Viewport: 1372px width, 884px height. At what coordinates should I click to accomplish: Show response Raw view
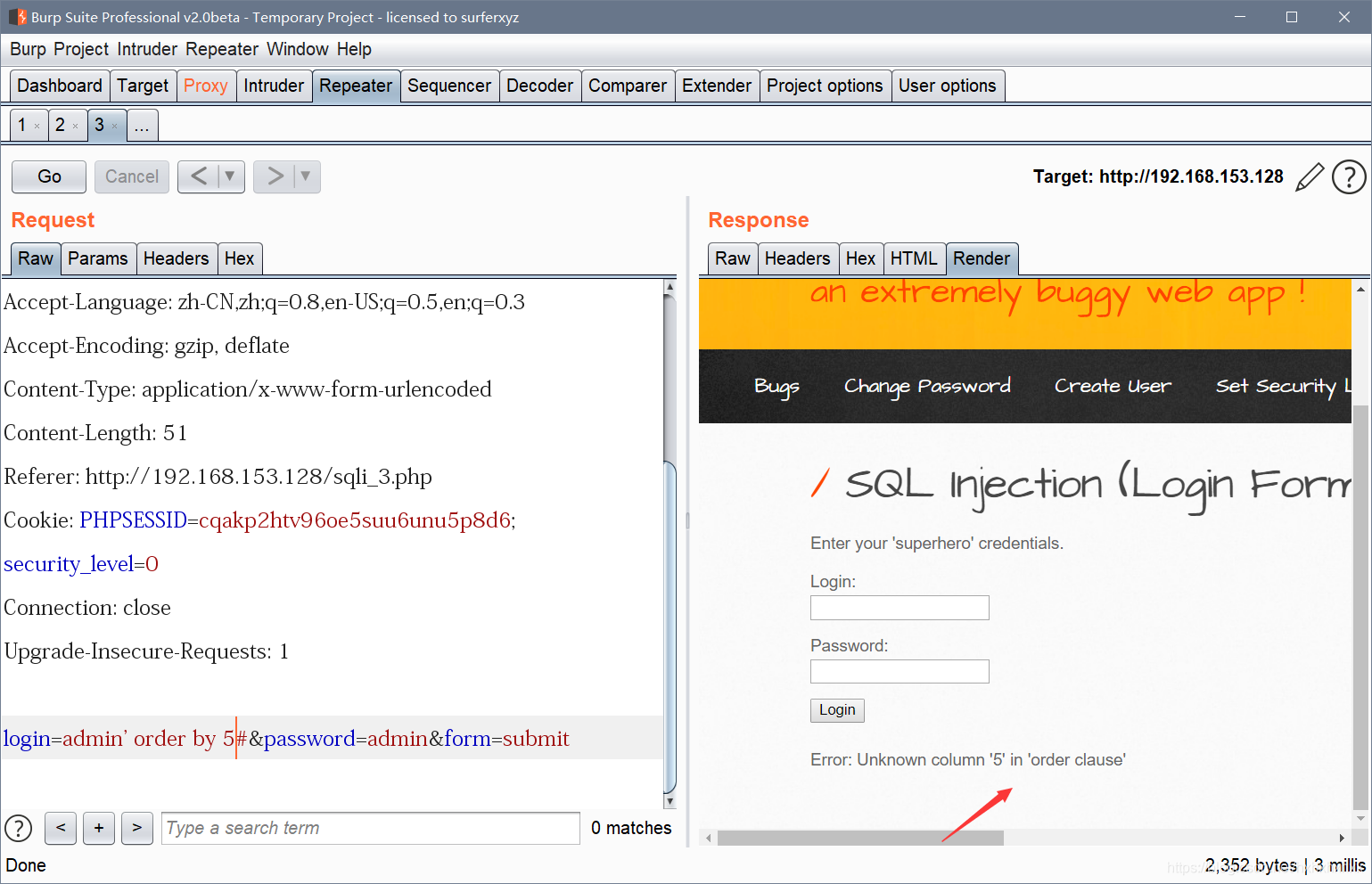click(x=733, y=258)
